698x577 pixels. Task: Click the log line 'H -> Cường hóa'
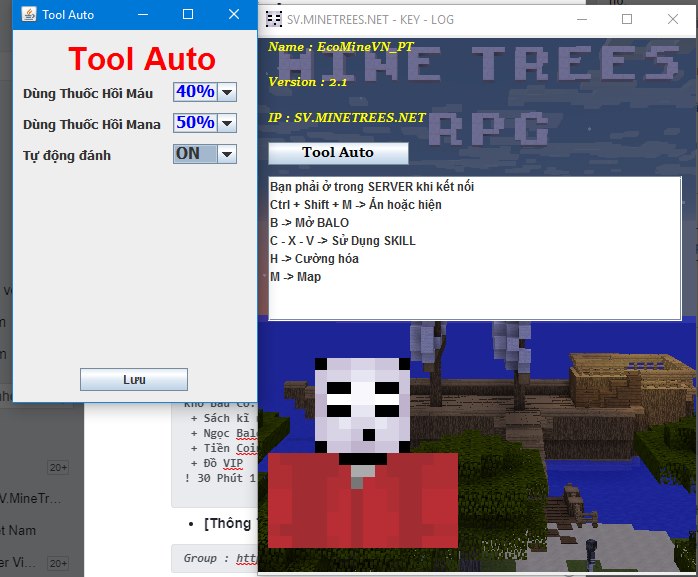click(314, 259)
